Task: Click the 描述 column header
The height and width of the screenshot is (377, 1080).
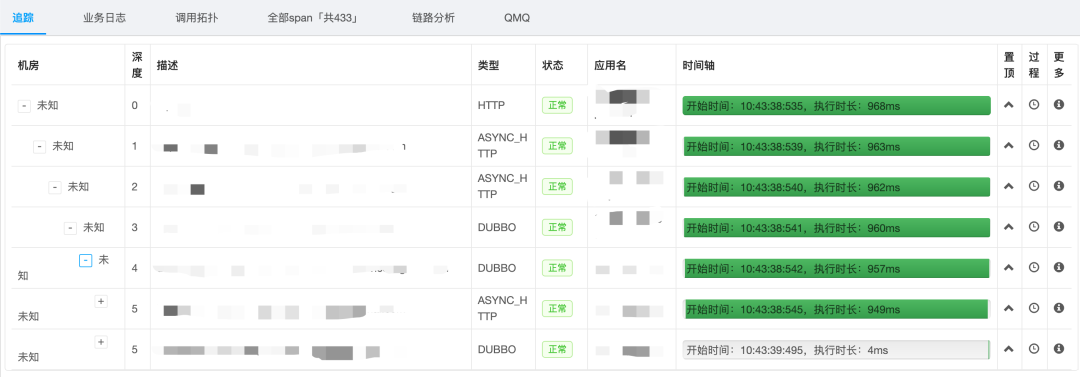Action: [167, 65]
